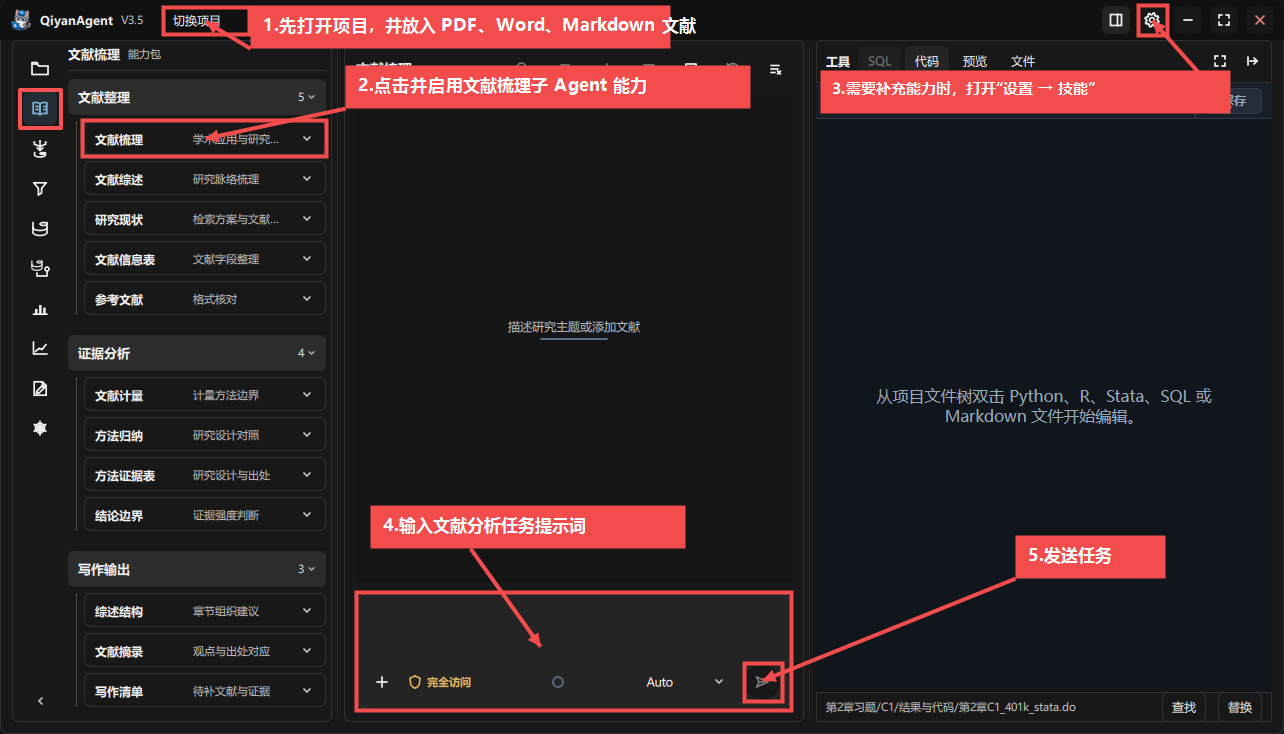The width and height of the screenshot is (1284, 734).
Task: Click the circle status indicator in input bar
Action: coord(558,682)
